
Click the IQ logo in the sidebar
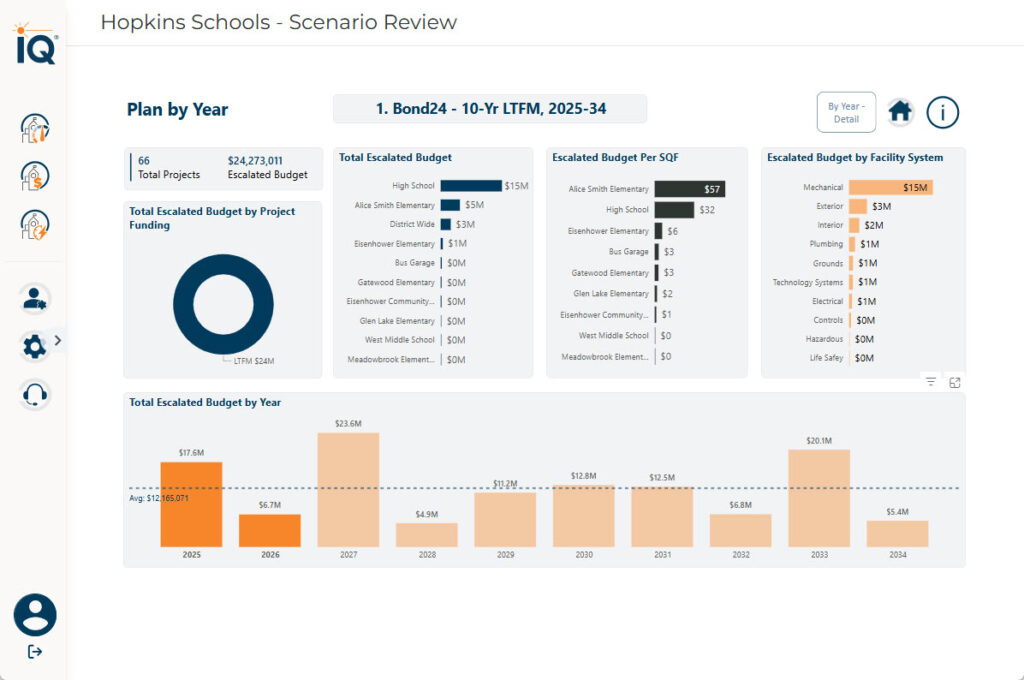click(35, 44)
